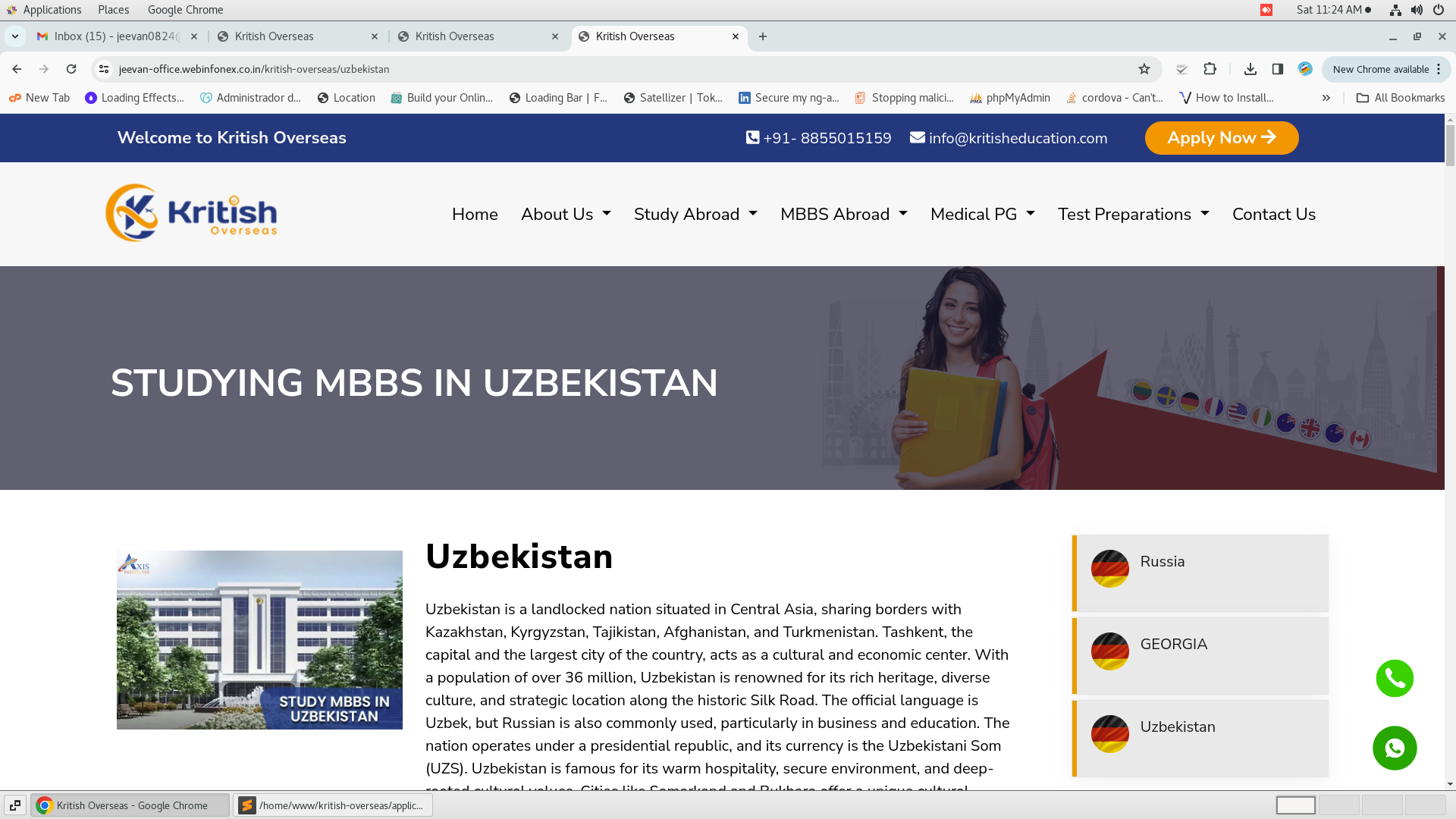
Task: Expand Study Abroad dropdown menu
Action: coord(695,215)
